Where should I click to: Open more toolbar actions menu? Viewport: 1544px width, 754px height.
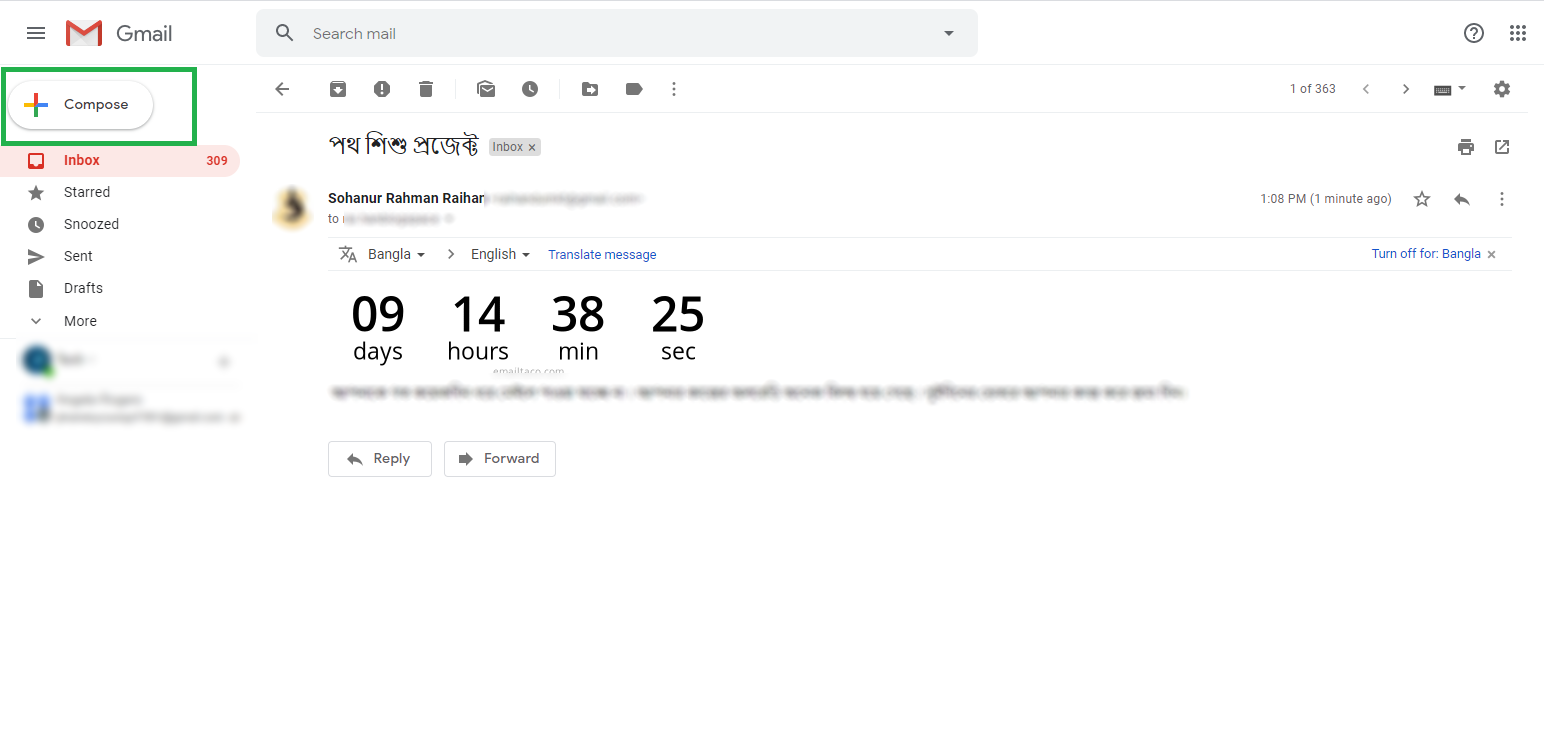(x=674, y=89)
